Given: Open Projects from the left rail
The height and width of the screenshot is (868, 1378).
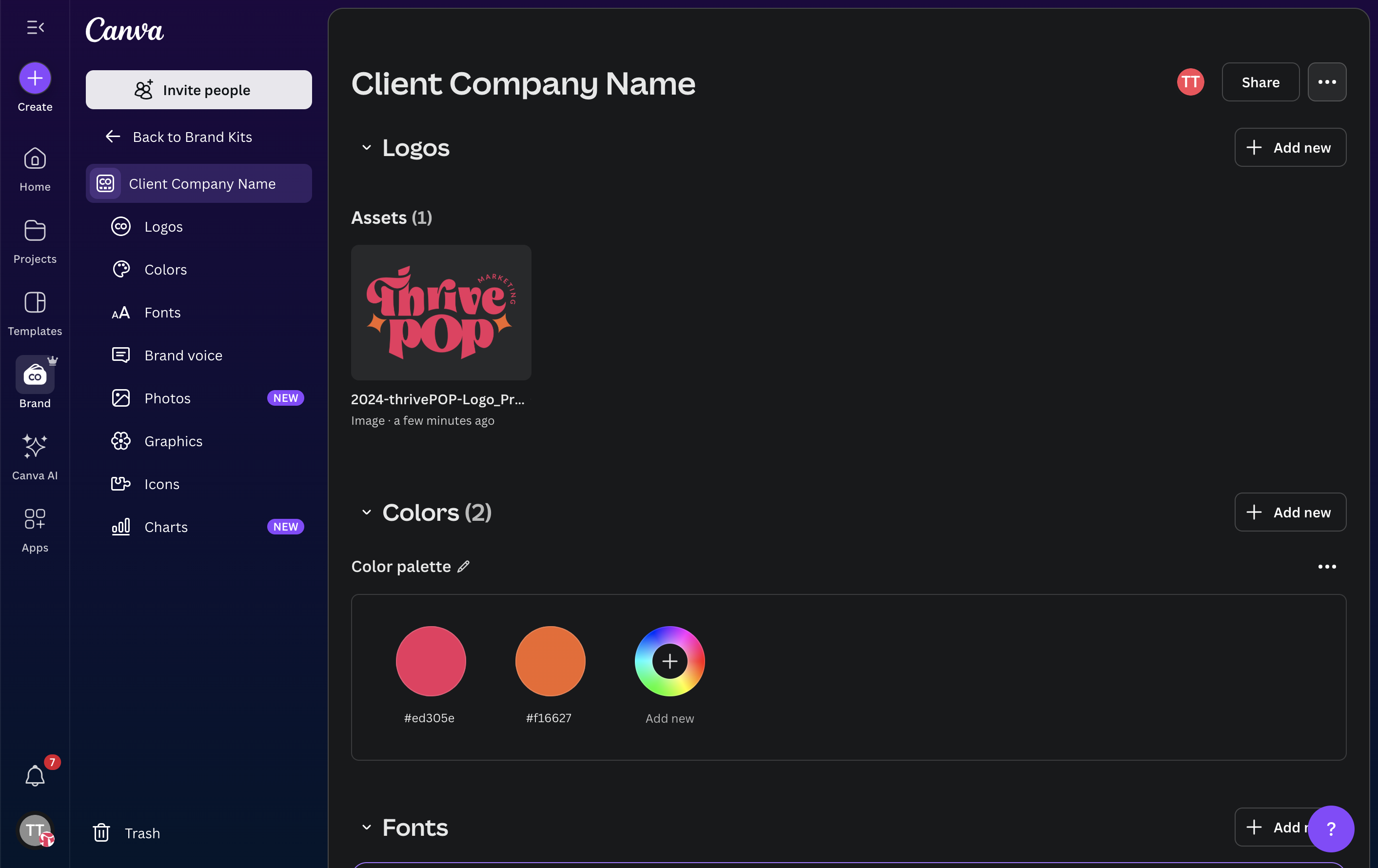Looking at the screenshot, I should coord(35,241).
